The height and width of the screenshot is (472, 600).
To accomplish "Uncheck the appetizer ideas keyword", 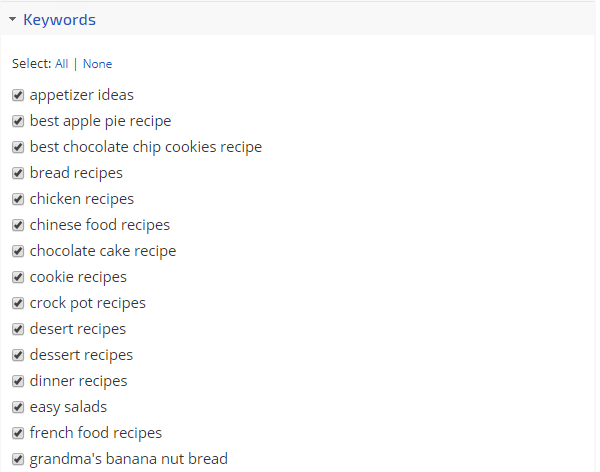I will pos(18,95).
